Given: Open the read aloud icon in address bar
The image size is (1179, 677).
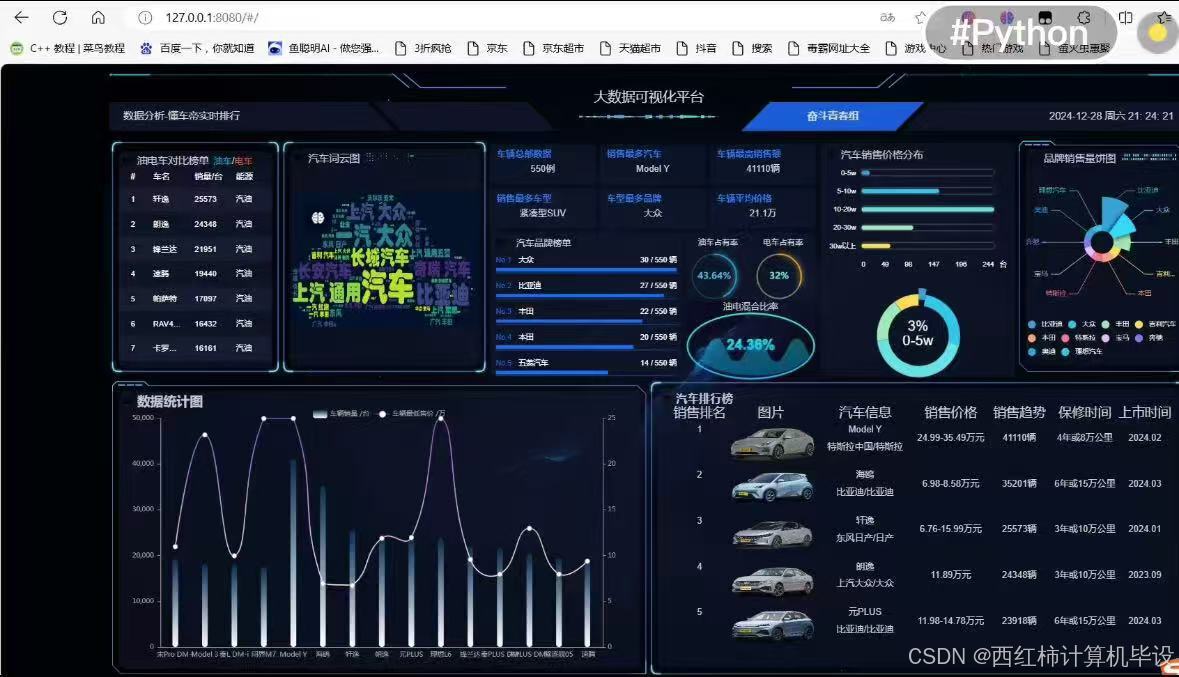Looking at the screenshot, I should point(887,17).
